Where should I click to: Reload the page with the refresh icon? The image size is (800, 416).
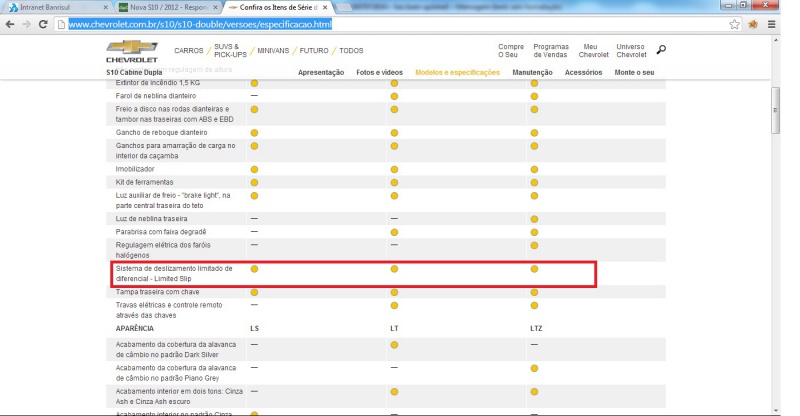(x=43, y=24)
